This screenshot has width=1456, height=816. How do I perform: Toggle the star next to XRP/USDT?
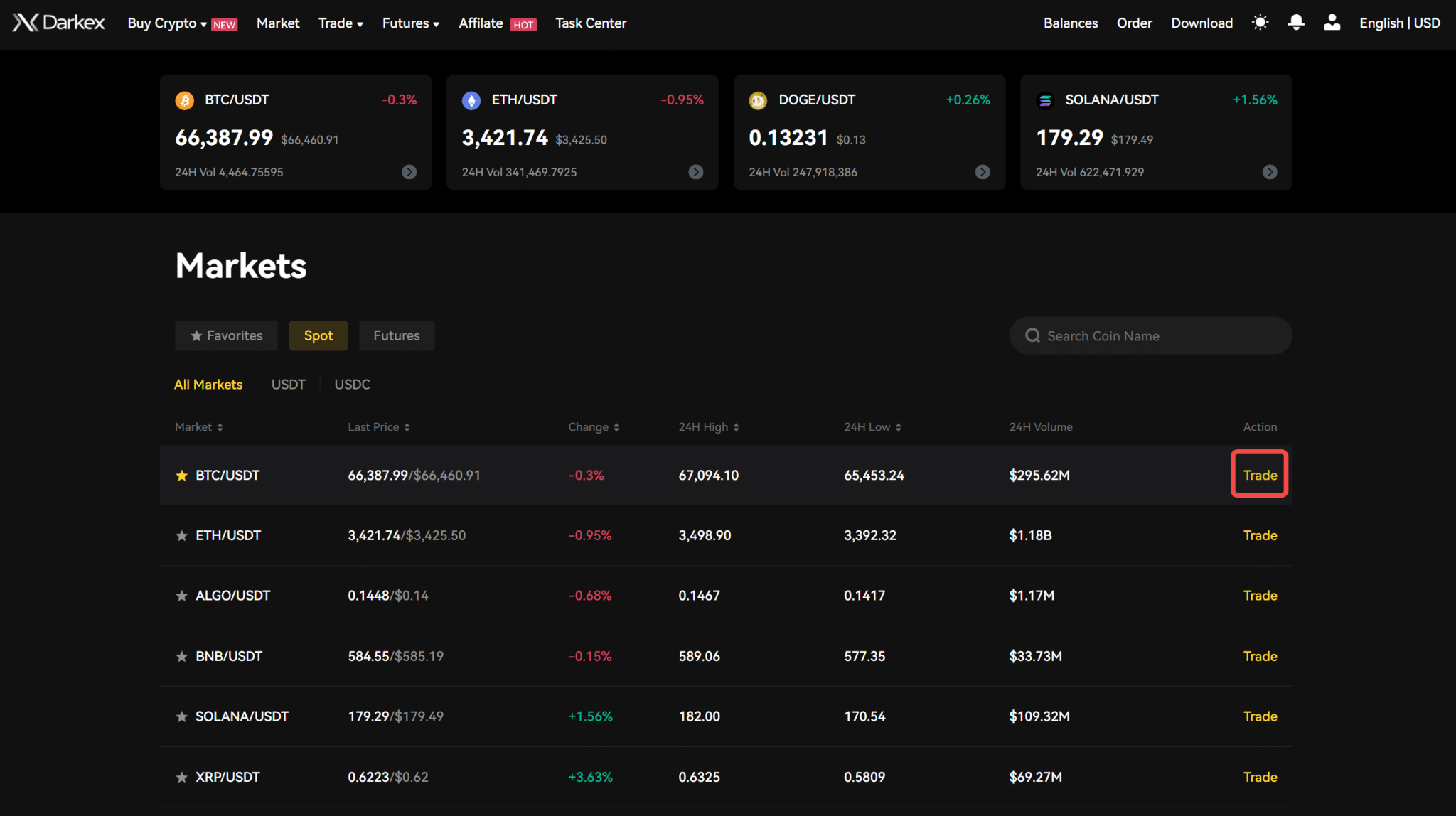pyautogui.click(x=181, y=777)
